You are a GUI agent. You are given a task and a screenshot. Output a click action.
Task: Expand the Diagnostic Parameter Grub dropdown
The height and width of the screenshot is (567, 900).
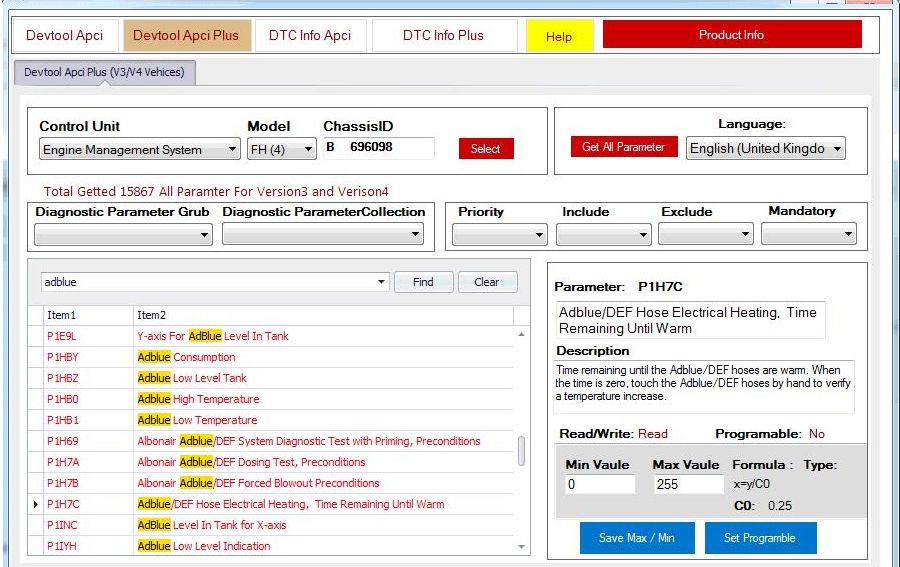click(x=123, y=235)
